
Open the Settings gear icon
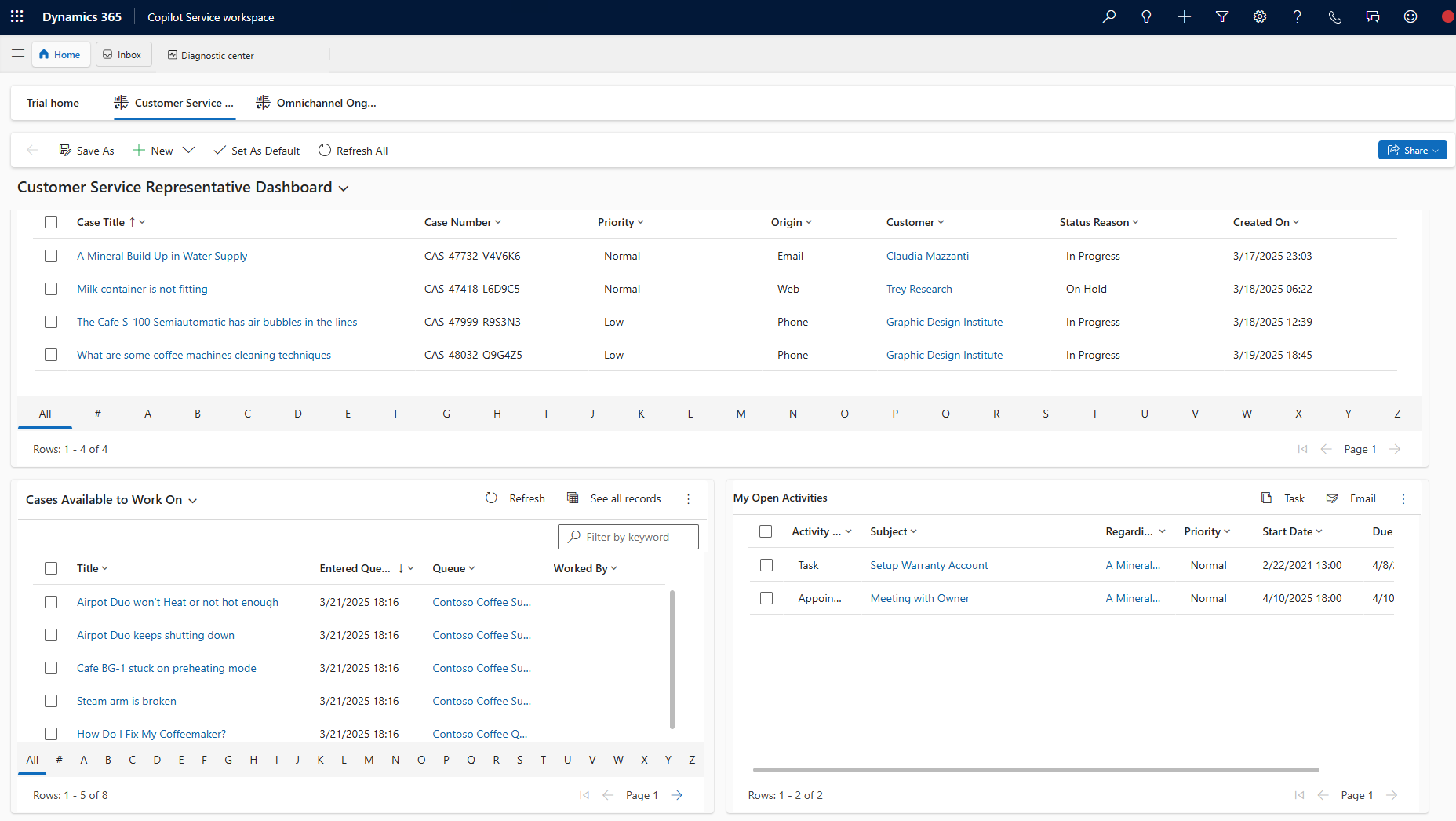(x=1259, y=16)
